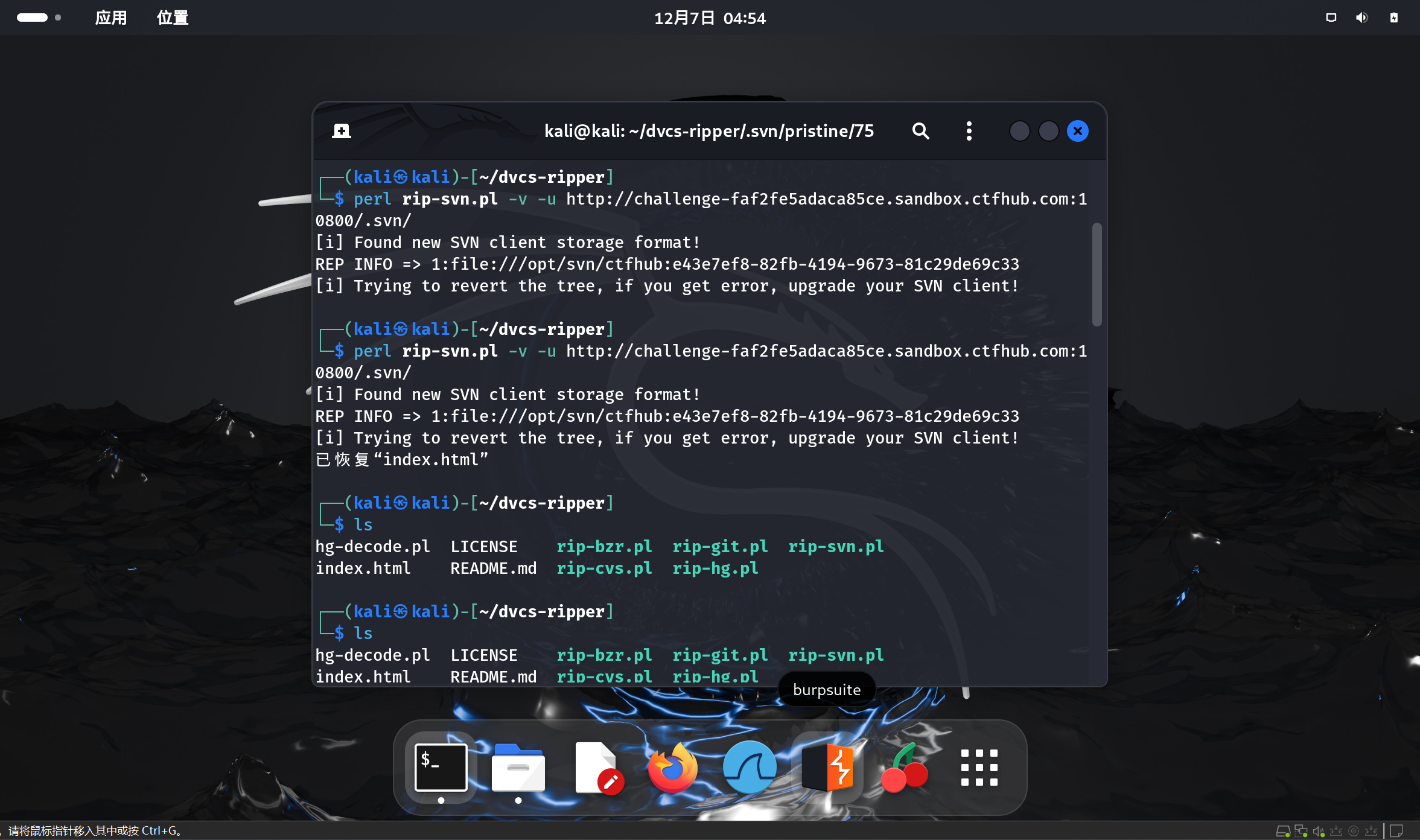The height and width of the screenshot is (840, 1420).
Task: Click the clock showing 12月7日 04:54
Action: 710,18
